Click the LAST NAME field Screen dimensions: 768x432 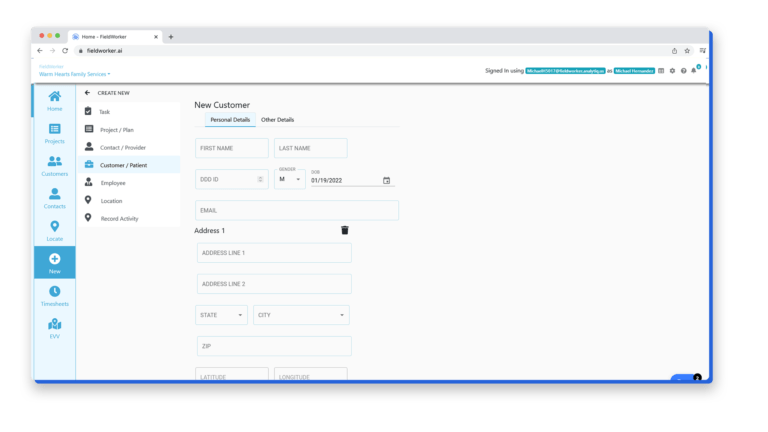pos(311,148)
